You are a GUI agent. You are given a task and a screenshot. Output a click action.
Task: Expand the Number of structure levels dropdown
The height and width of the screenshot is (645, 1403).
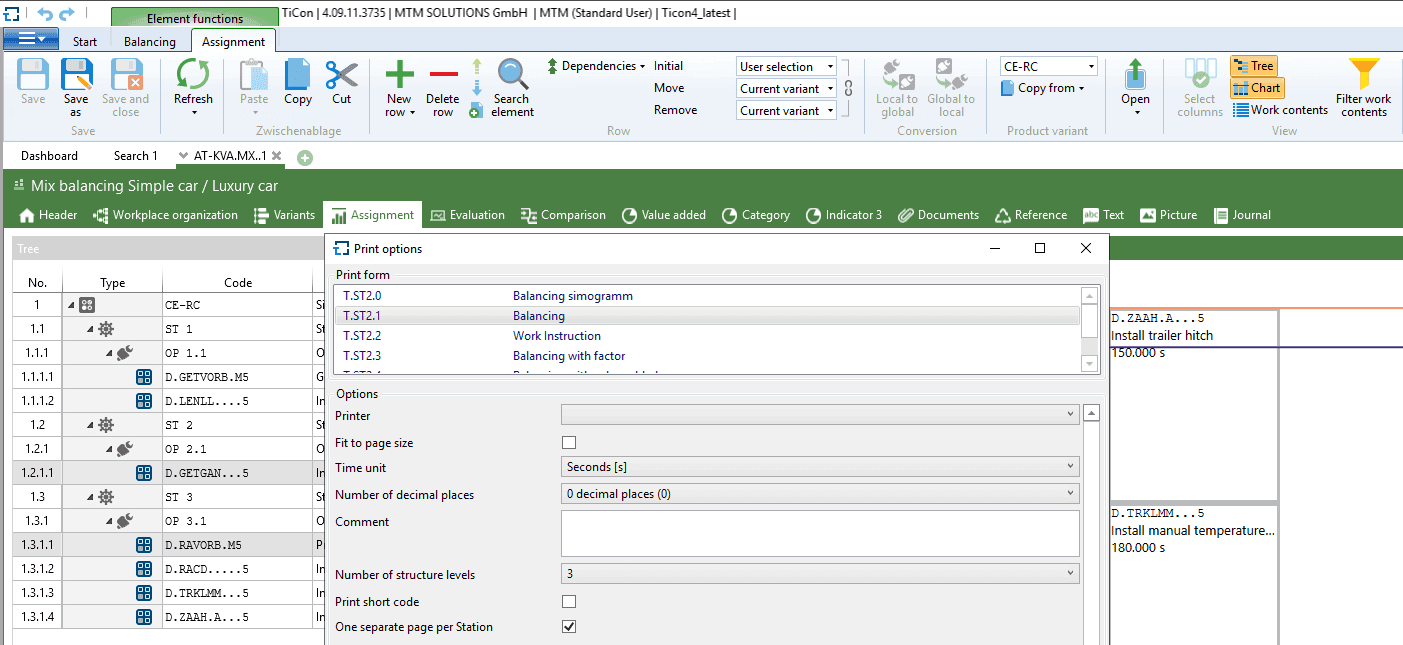(820, 575)
